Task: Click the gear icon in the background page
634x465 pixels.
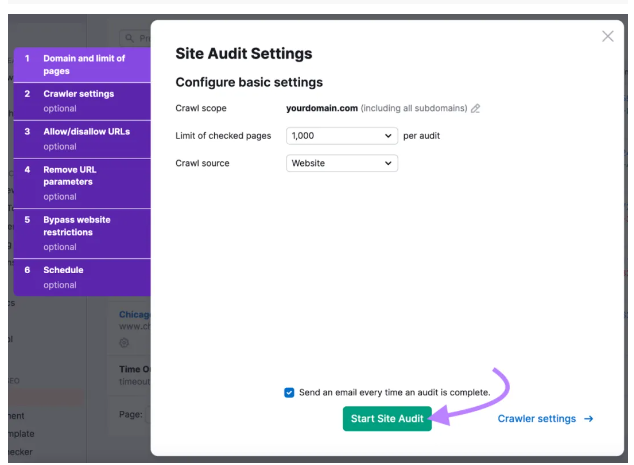Action: 124,343
